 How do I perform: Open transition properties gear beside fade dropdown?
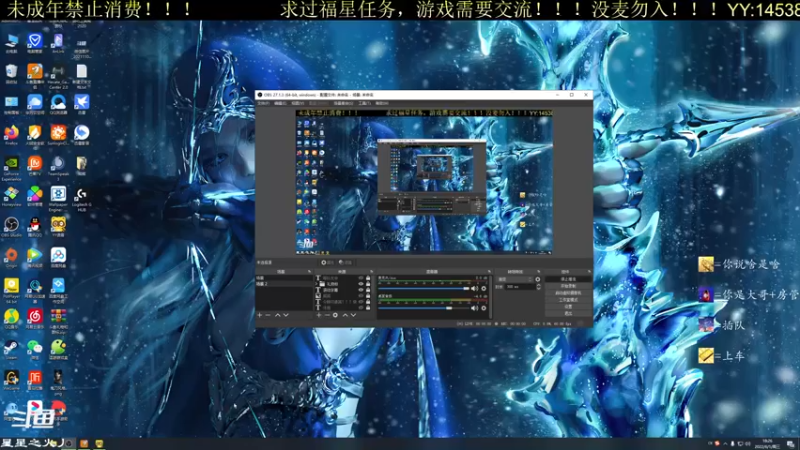pos(537,279)
